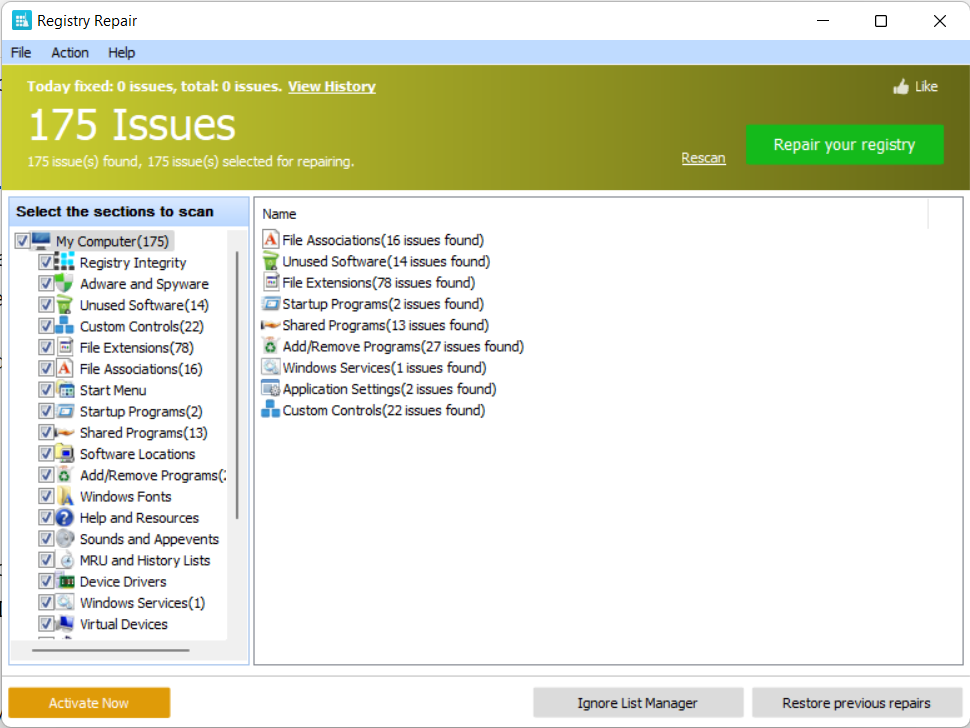
Task: Open the Action menu
Action: (70, 53)
